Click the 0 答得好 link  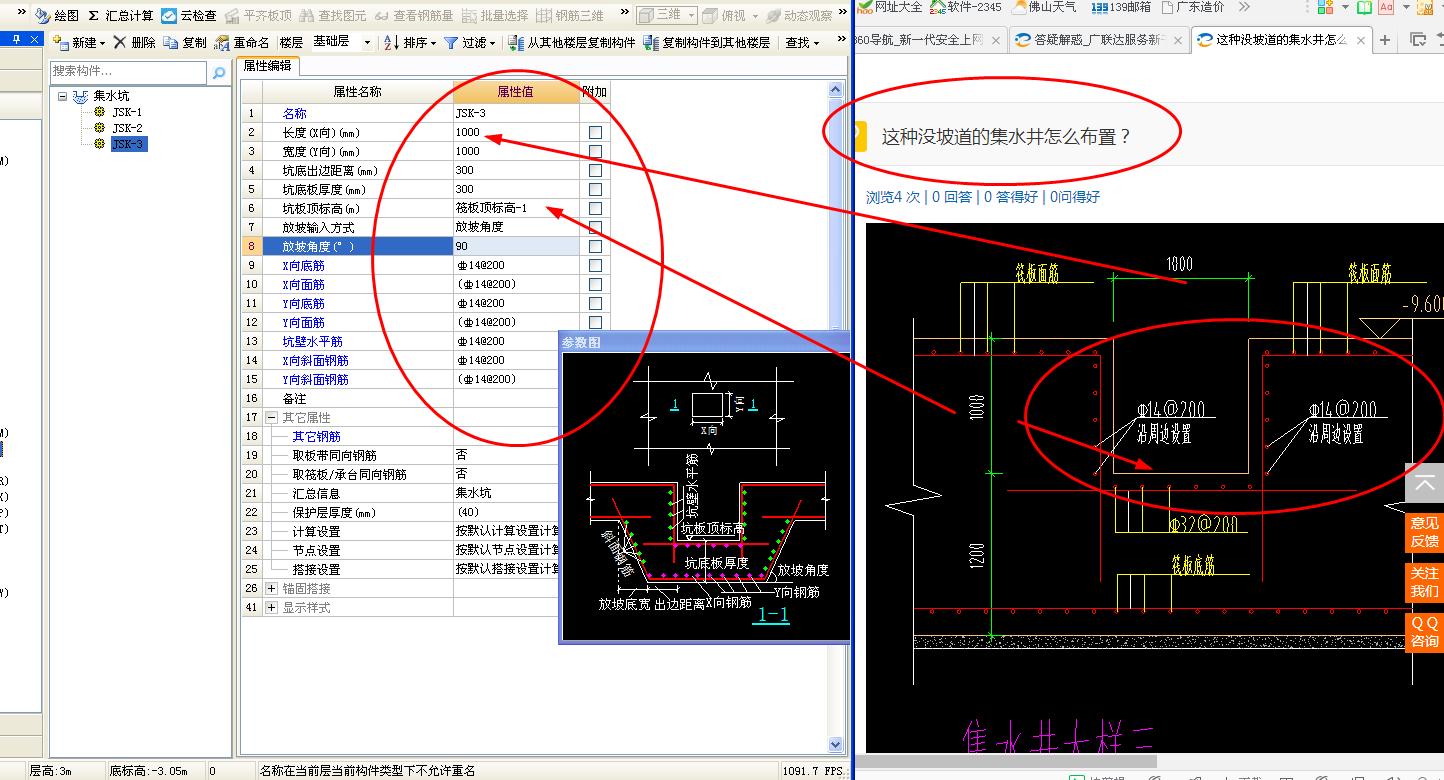click(1011, 197)
